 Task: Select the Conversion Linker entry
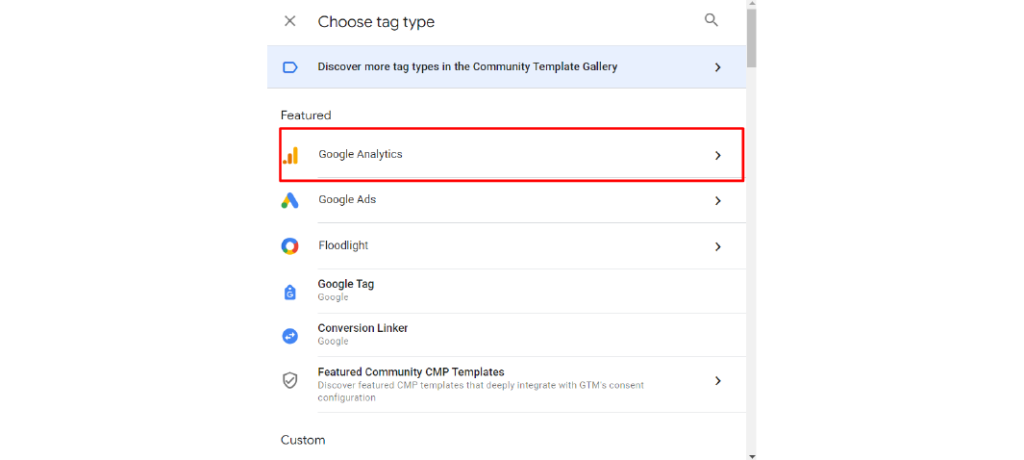click(x=507, y=335)
